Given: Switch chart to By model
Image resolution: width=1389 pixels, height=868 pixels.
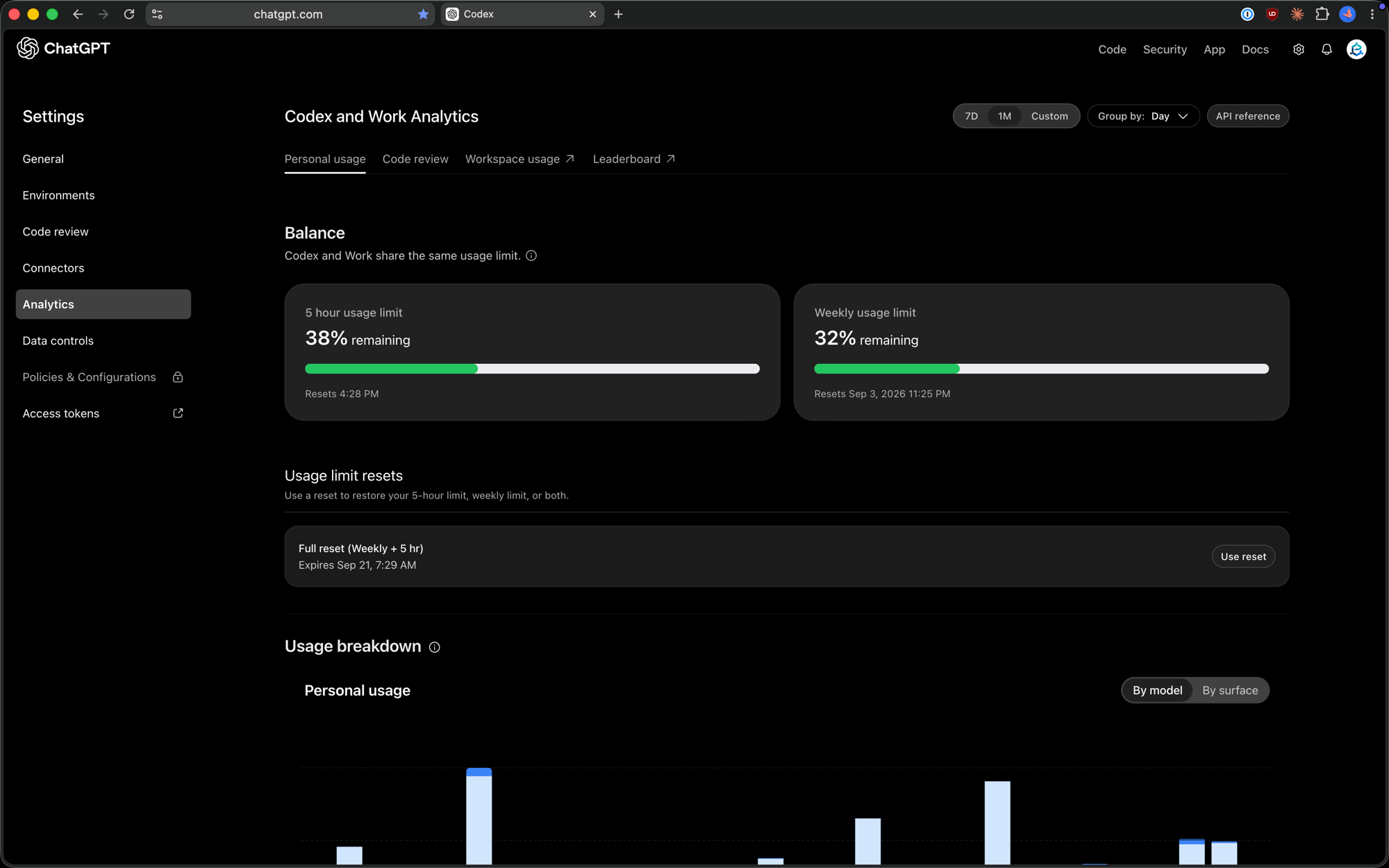Looking at the screenshot, I should 1157,690.
